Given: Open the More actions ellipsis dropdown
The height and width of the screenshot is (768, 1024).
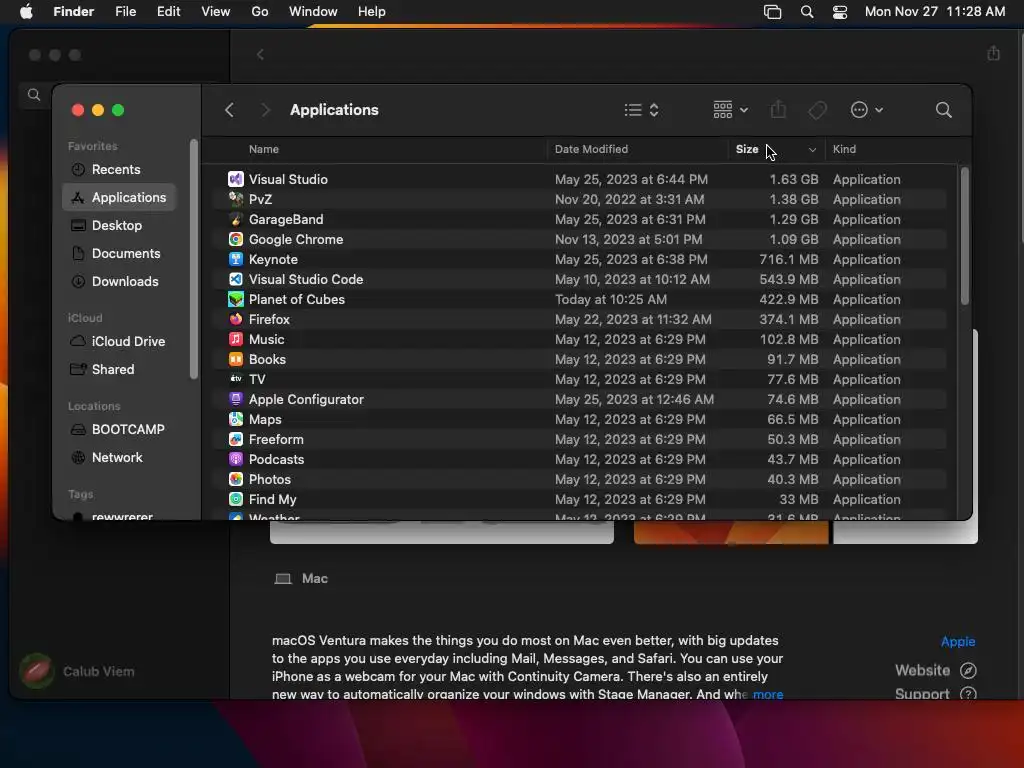Looking at the screenshot, I should (867, 110).
